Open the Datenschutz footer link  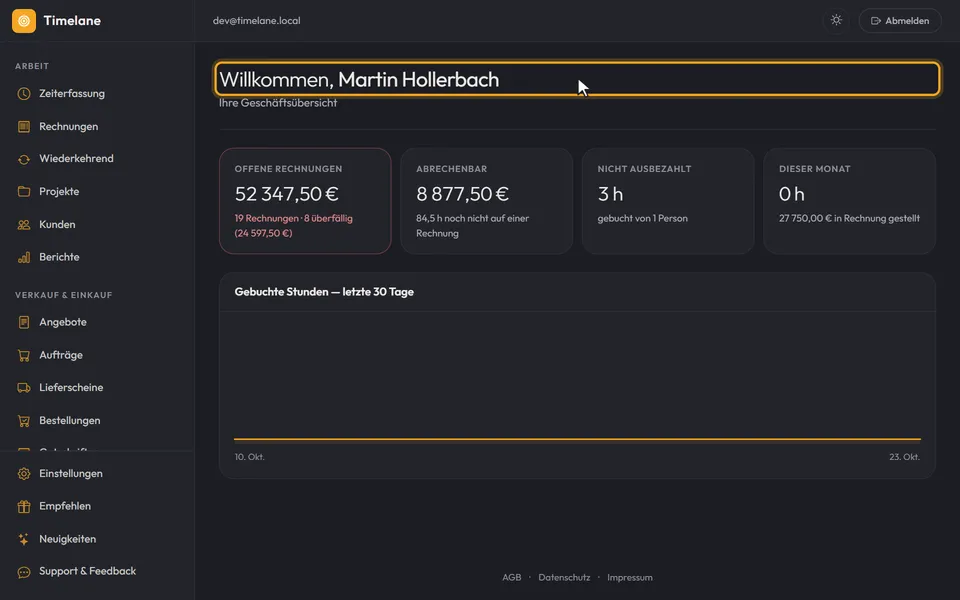(x=564, y=577)
